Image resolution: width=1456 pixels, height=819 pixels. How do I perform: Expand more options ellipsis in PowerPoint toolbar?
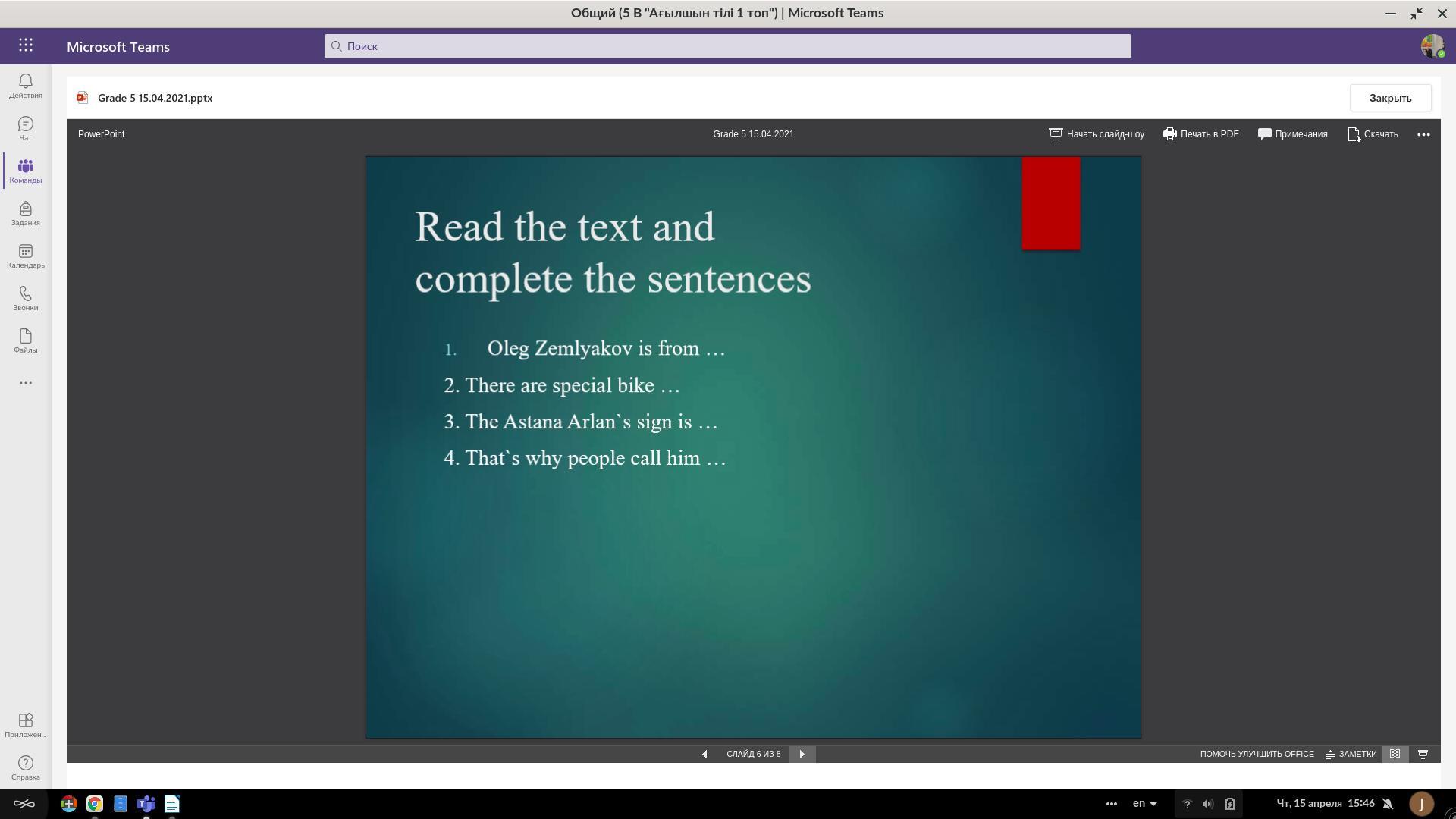[x=1423, y=134]
